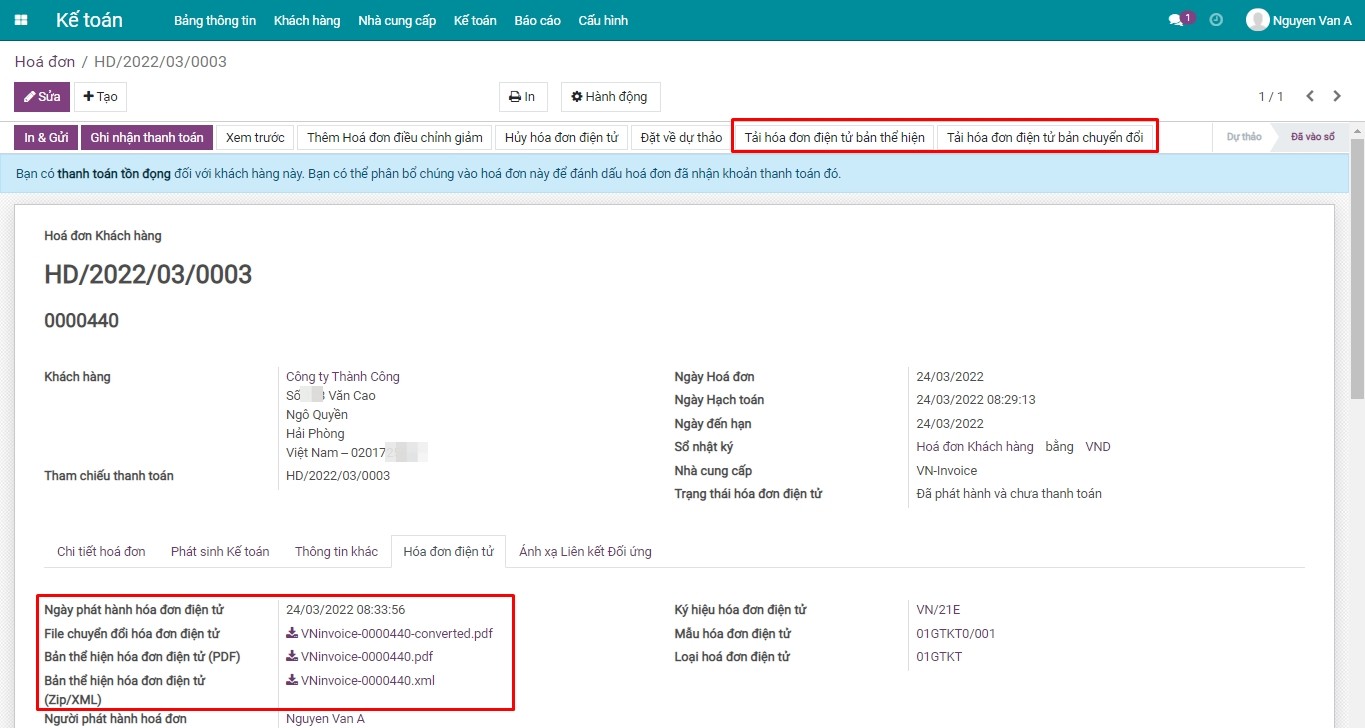Click Tải hóa đơn điện tử bản thể hiện
Viewport: 1365px width, 728px height.
[834, 137]
